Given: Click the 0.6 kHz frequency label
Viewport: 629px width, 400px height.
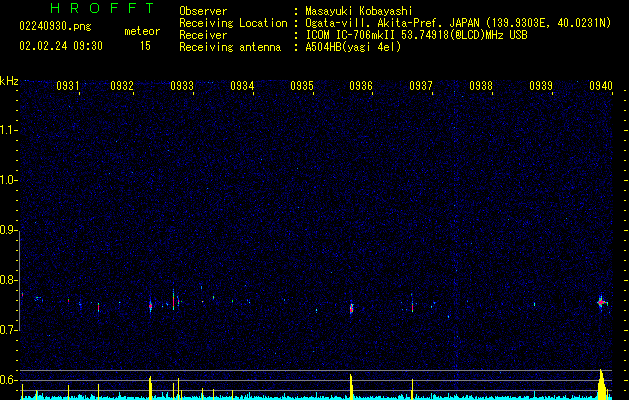Looking at the screenshot, I should tap(8, 380).
